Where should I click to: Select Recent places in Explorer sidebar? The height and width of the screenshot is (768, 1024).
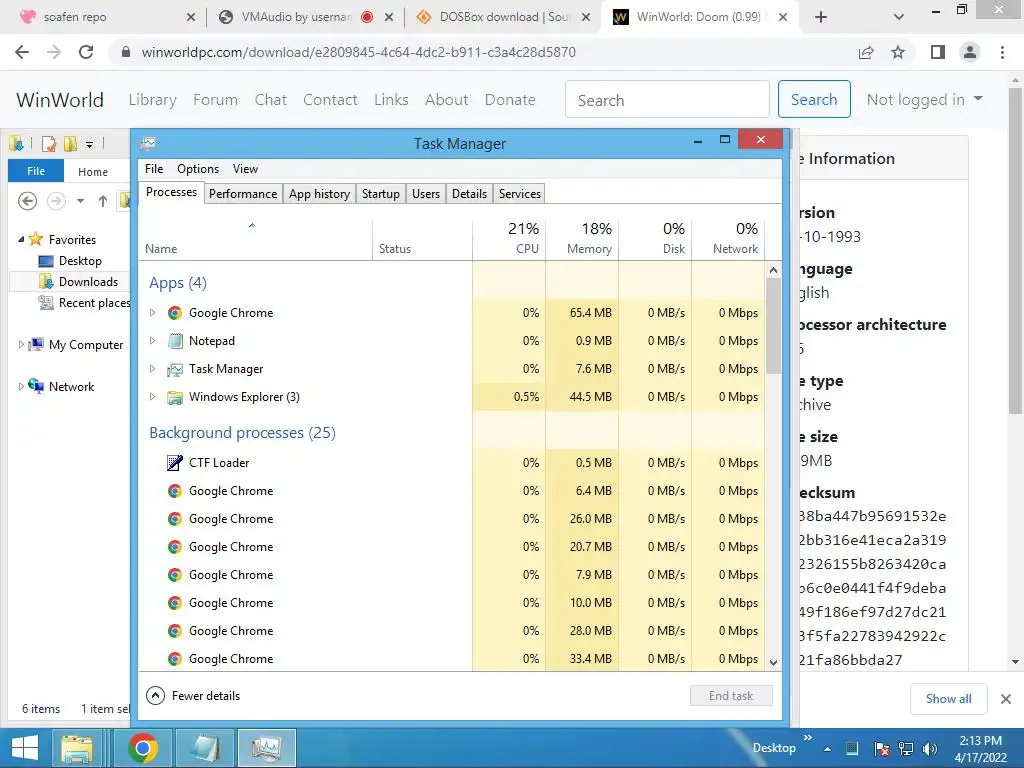point(84,303)
